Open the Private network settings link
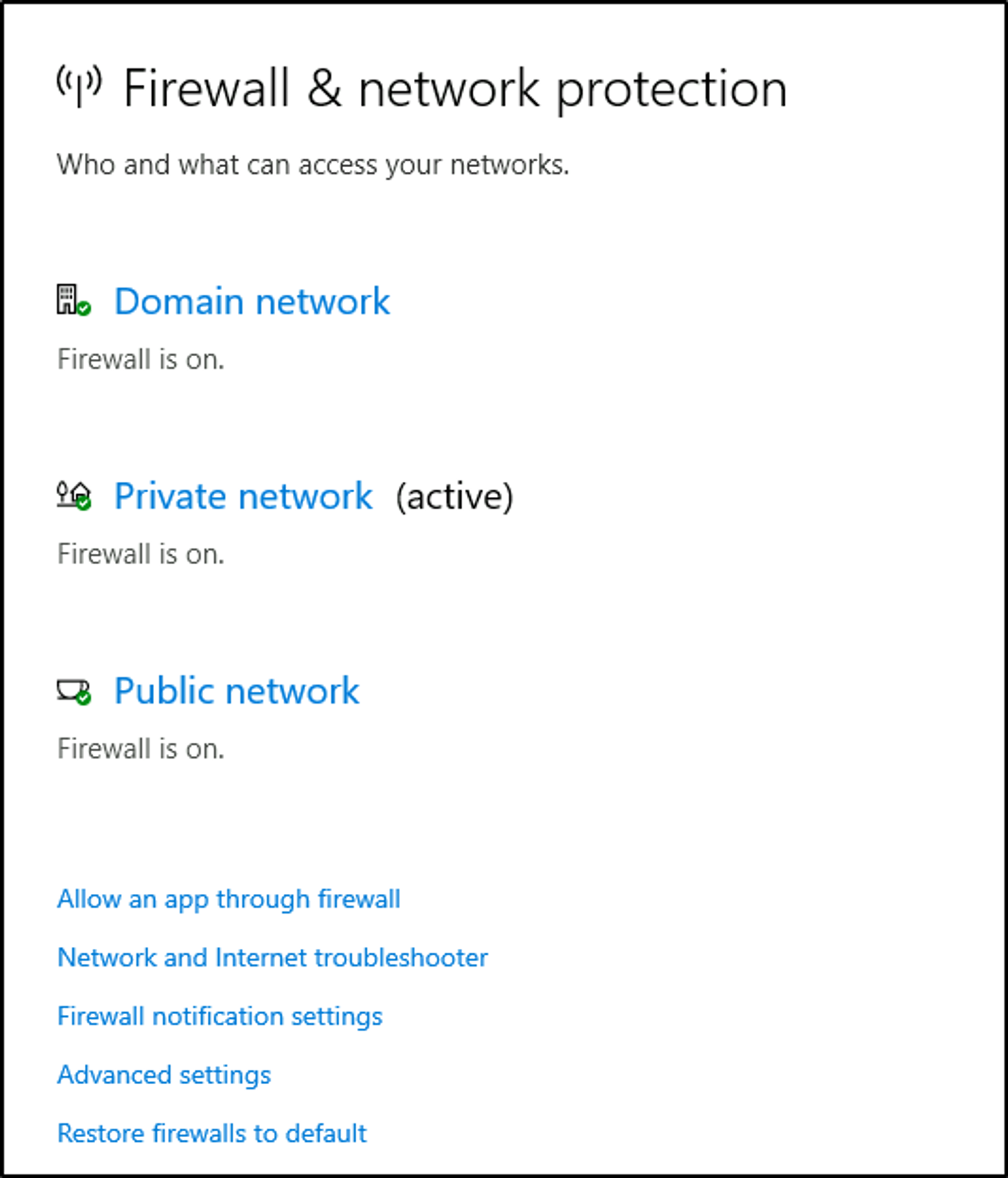 (x=243, y=496)
